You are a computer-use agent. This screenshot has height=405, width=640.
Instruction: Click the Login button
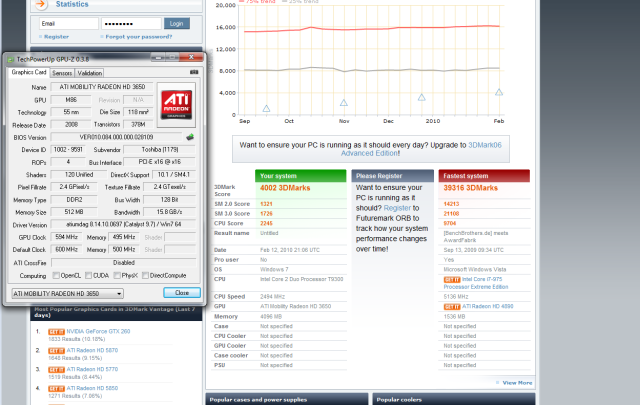pos(177,24)
